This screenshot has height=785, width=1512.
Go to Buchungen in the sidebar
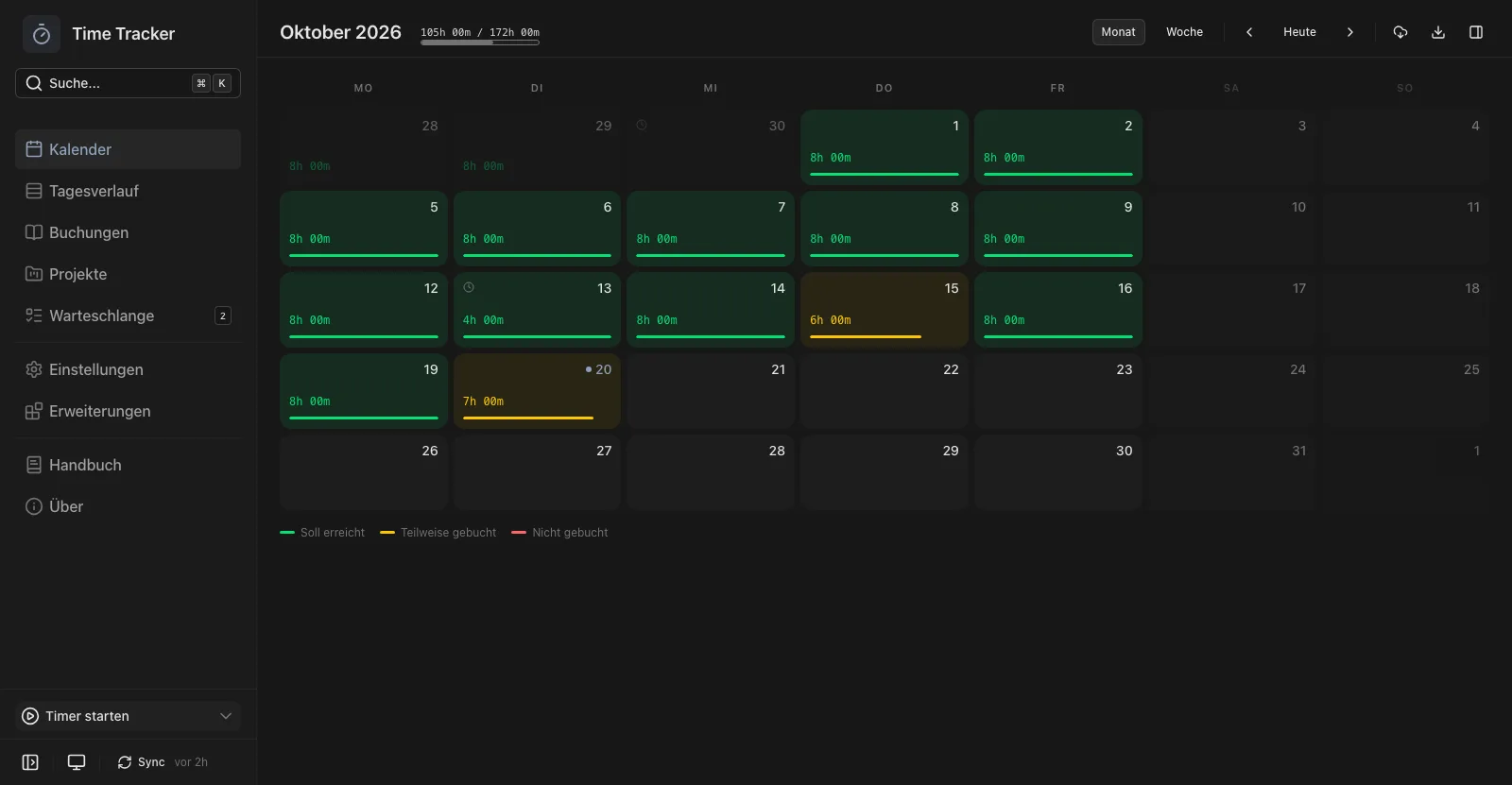pyautogui.click(x=128, y=232)
